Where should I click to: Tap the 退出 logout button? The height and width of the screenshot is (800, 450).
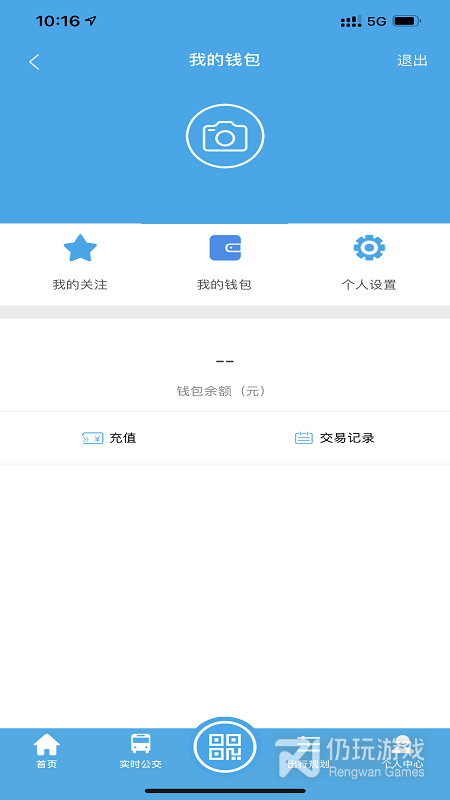point(412,61)
